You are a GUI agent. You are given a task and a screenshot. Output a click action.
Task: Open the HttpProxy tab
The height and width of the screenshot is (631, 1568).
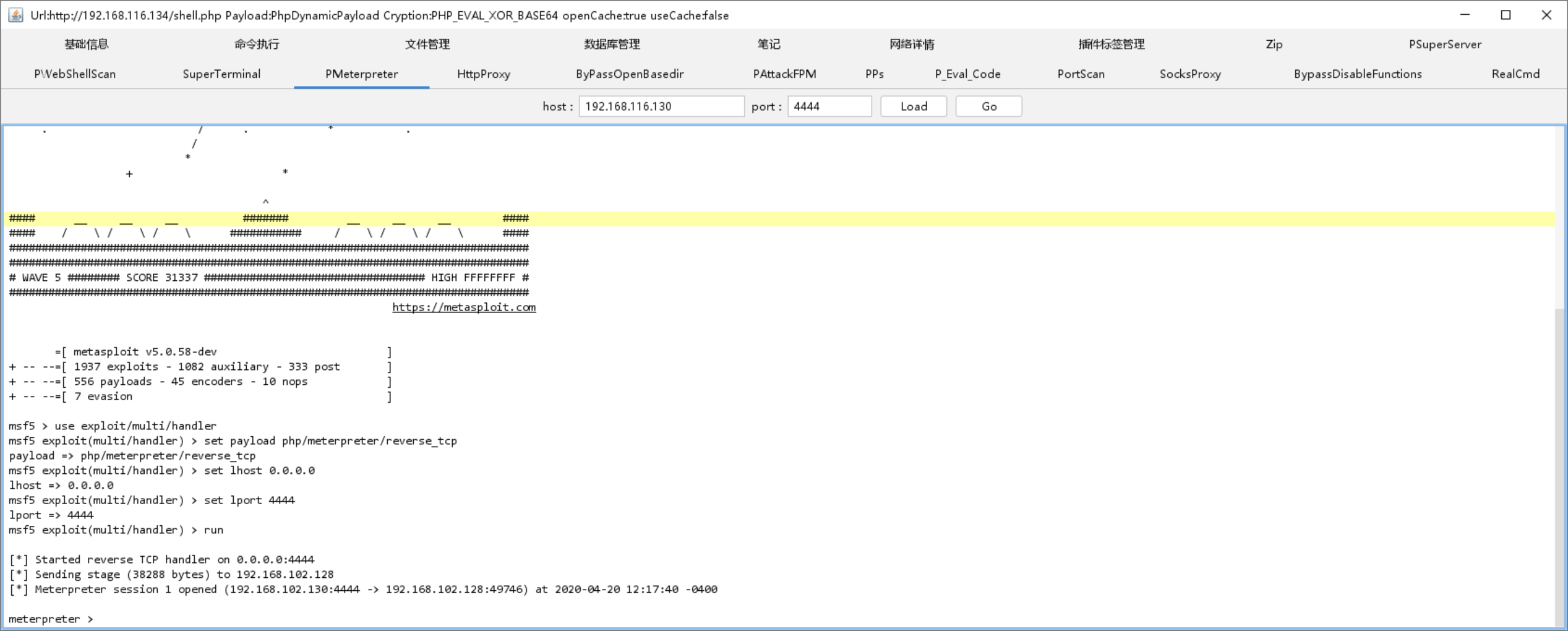[x=484, y=74]
